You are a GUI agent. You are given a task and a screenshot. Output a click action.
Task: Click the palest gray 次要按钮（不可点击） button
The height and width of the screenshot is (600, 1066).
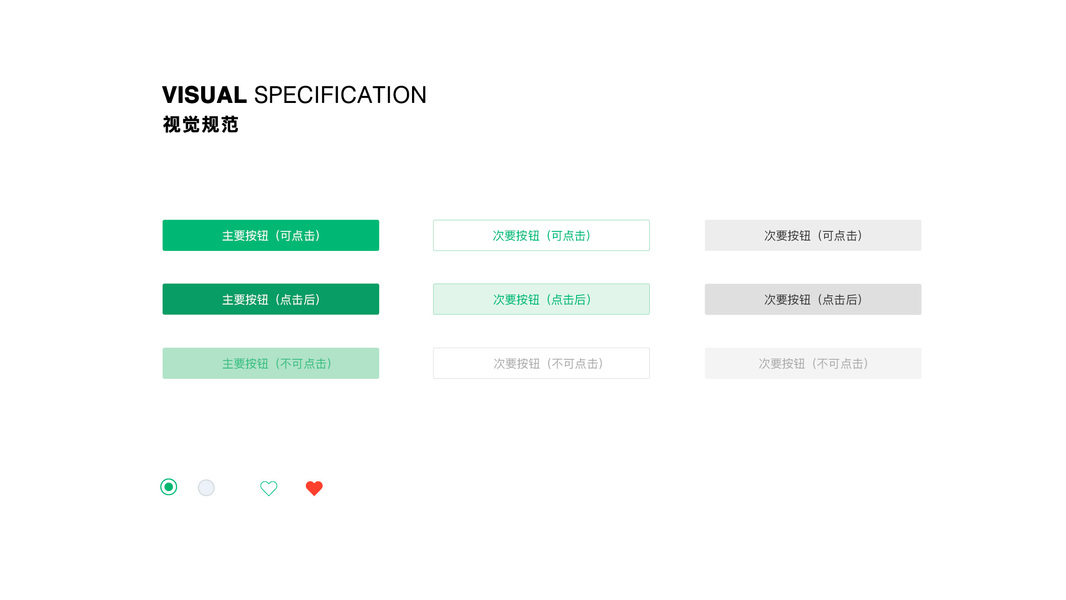click(x=812, y=363)
